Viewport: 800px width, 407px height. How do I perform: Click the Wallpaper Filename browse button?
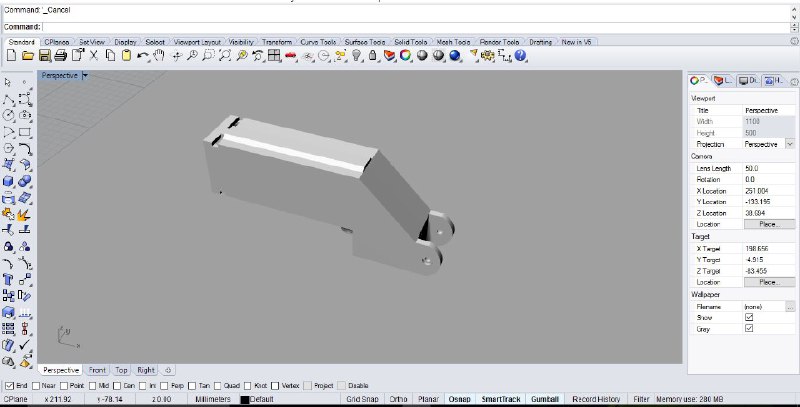pyautogui.click(x=789, y=307)
